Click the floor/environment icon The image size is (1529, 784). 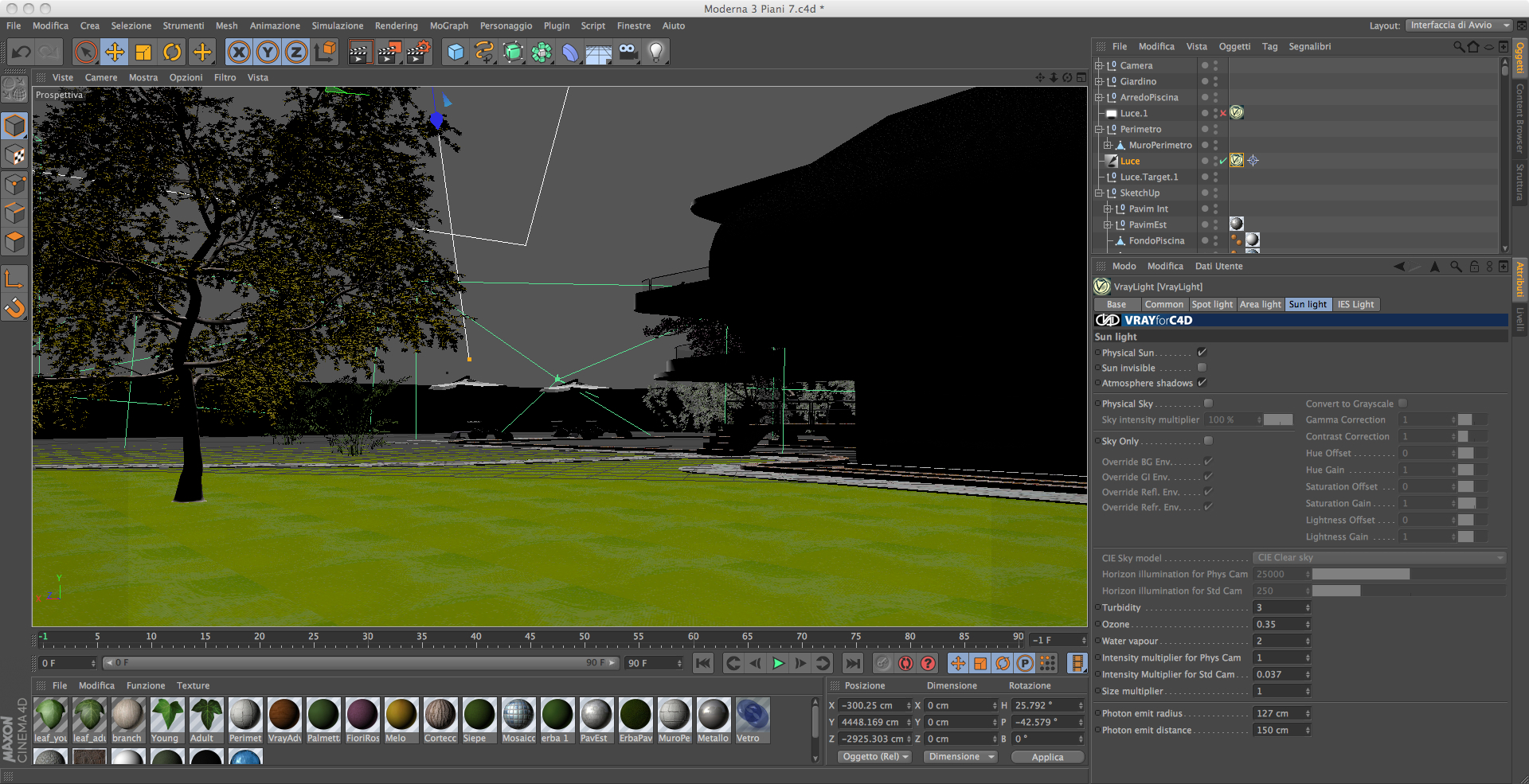coord(599,53)
